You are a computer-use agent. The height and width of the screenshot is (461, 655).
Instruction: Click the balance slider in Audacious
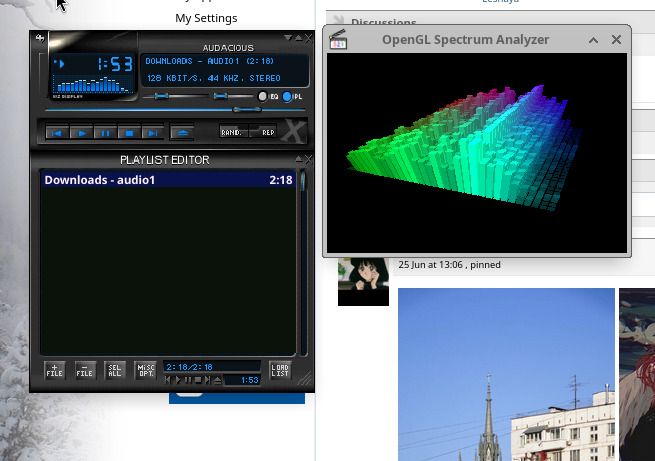tap(229, 96)
